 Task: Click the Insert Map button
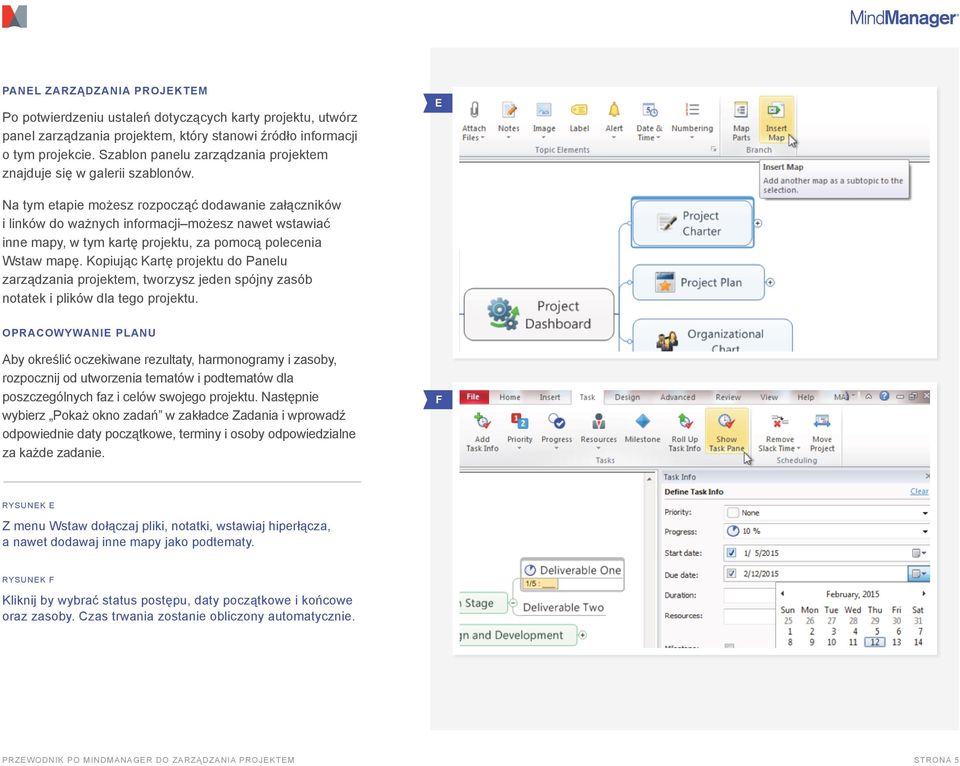coord(776,120)
